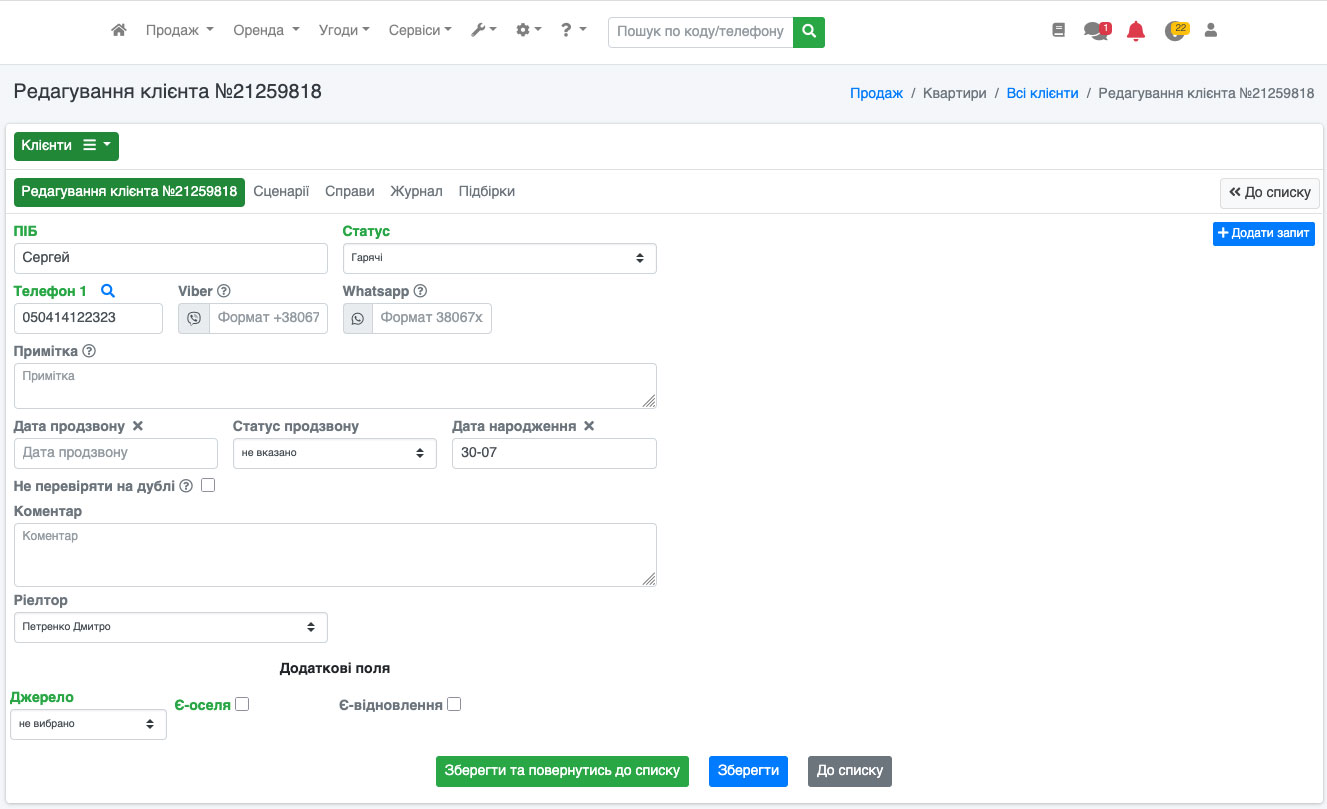Focus the Примітка text area
This screenshot has height=809, width=1327.
pyautogui.click(x=335, y=386)
